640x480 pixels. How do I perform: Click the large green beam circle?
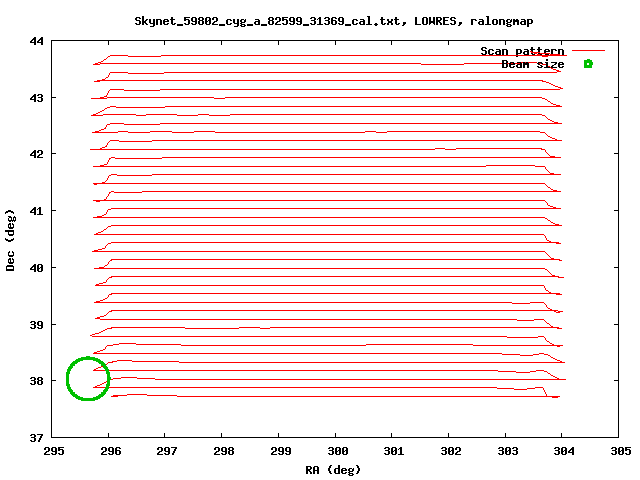click(x=88, y=379)
